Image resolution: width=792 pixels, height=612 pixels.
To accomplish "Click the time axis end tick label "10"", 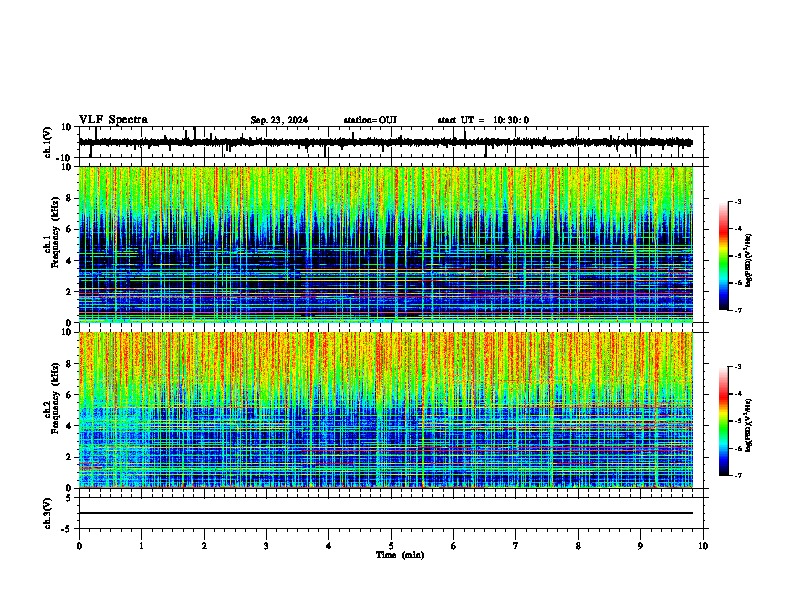I will point(703,546).
